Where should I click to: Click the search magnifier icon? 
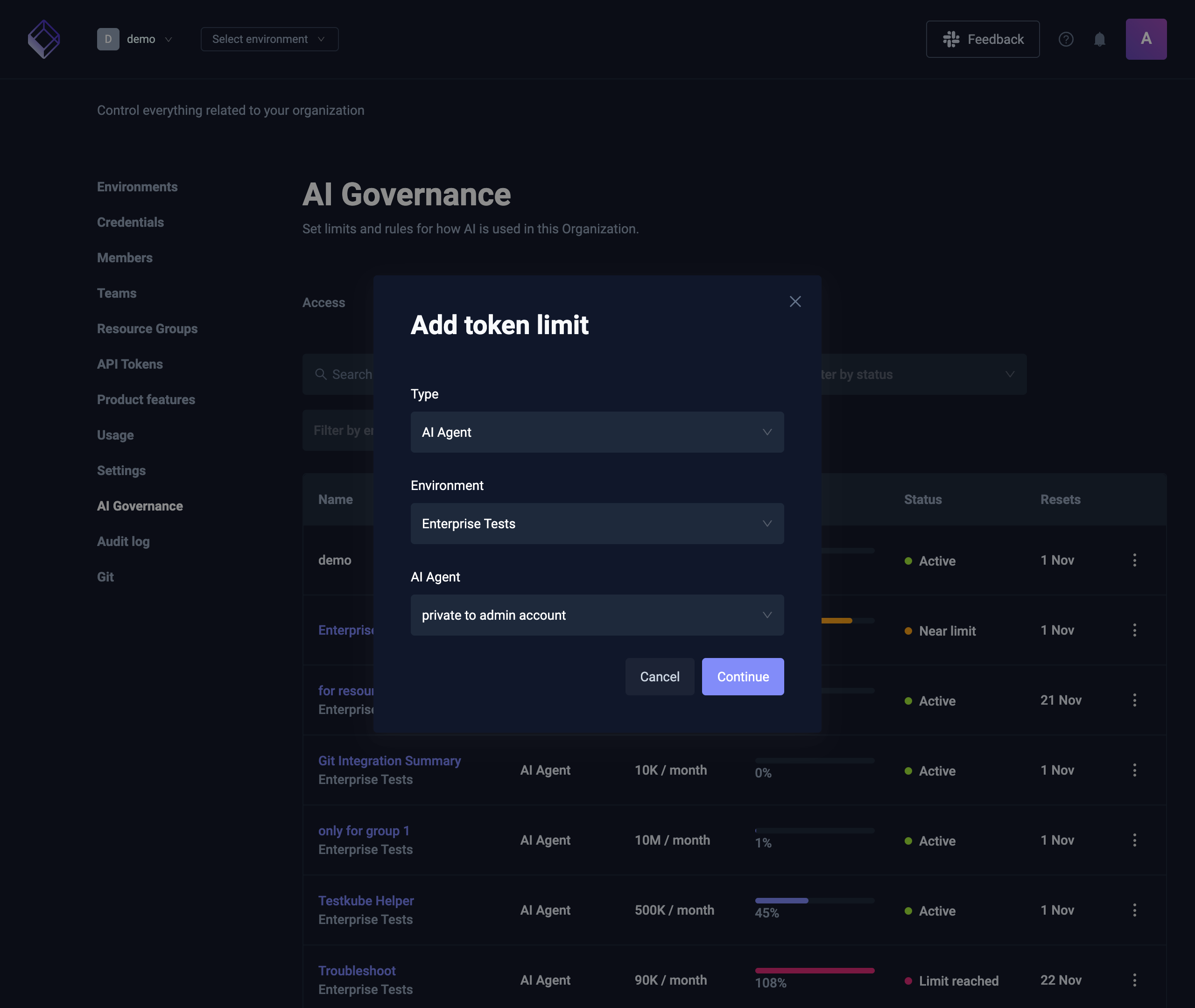(x=321, y=374)
